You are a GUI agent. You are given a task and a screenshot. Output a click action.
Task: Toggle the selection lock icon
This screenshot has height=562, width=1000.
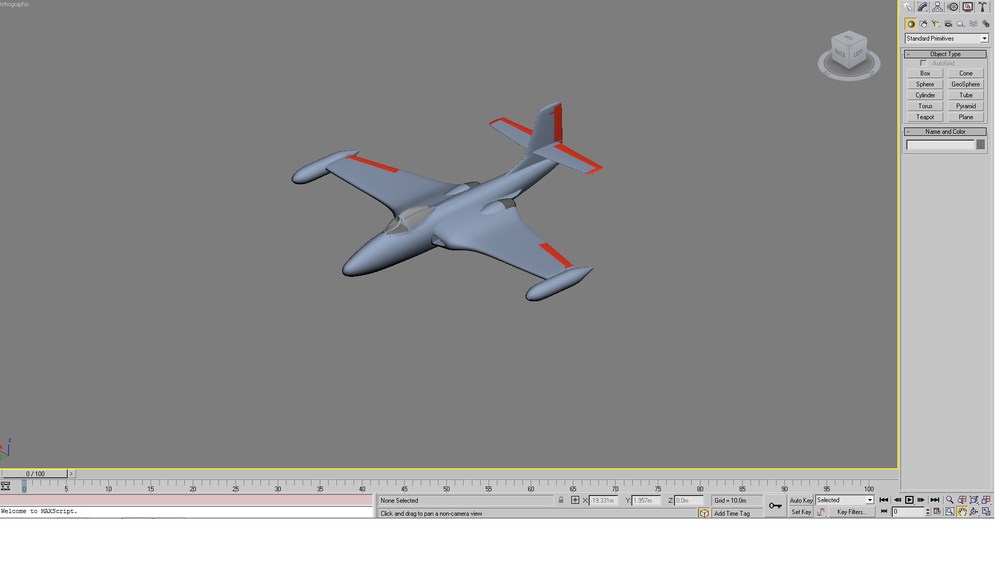[x=561, y=500]
